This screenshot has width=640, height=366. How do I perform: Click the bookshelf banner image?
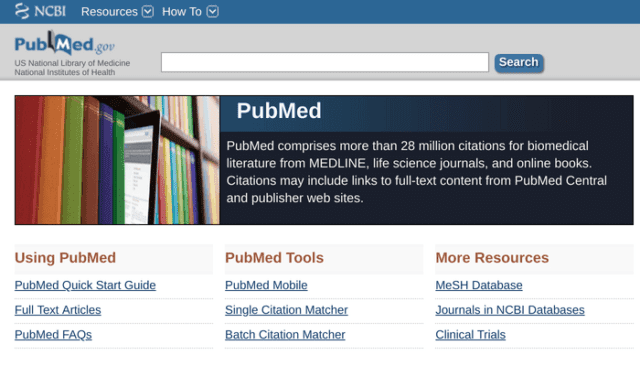point(117,160)
